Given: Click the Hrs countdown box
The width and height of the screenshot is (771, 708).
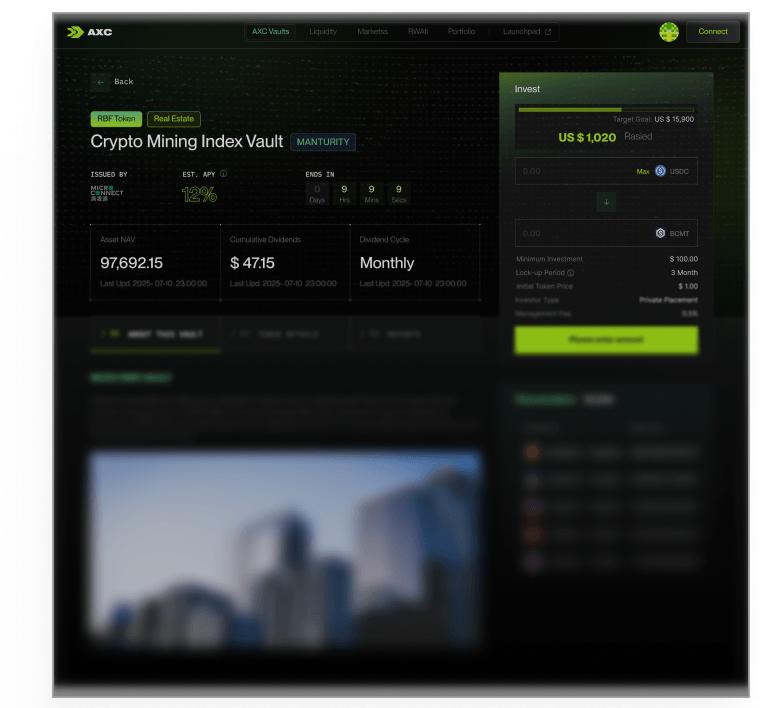Looking at the screenshot, I should point(344,194).
